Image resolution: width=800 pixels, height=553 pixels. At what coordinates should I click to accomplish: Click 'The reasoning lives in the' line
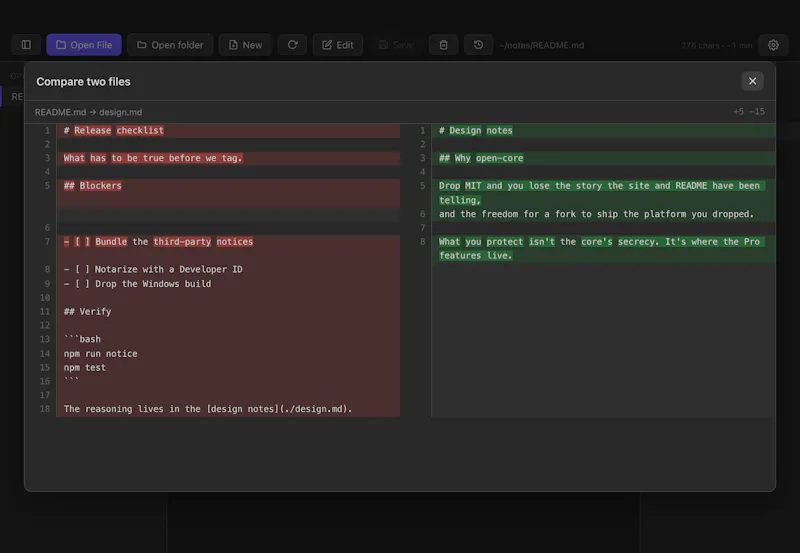click(228, 409)
